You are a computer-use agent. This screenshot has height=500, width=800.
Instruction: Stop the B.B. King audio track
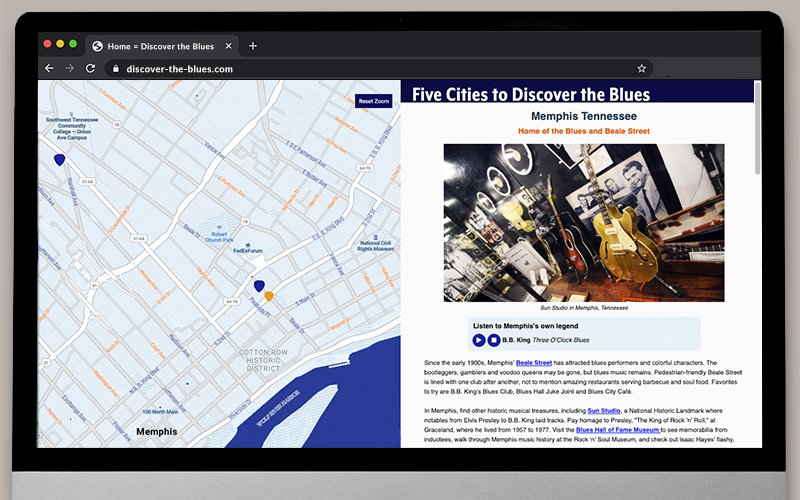coord(494,341)
